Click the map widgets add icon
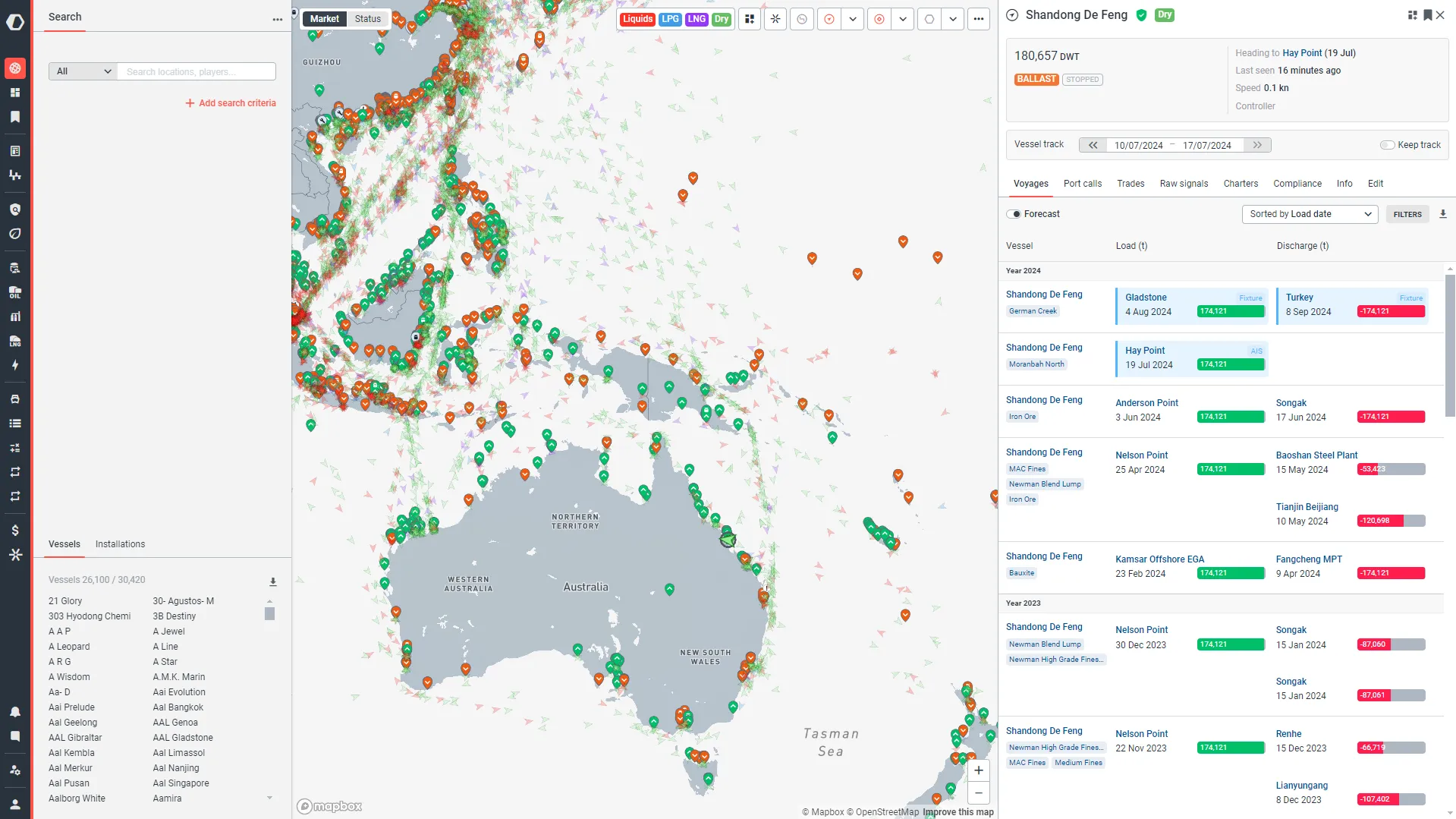Image resolution: width=1456 pixels, height=819 pixels. click(750, 19)
